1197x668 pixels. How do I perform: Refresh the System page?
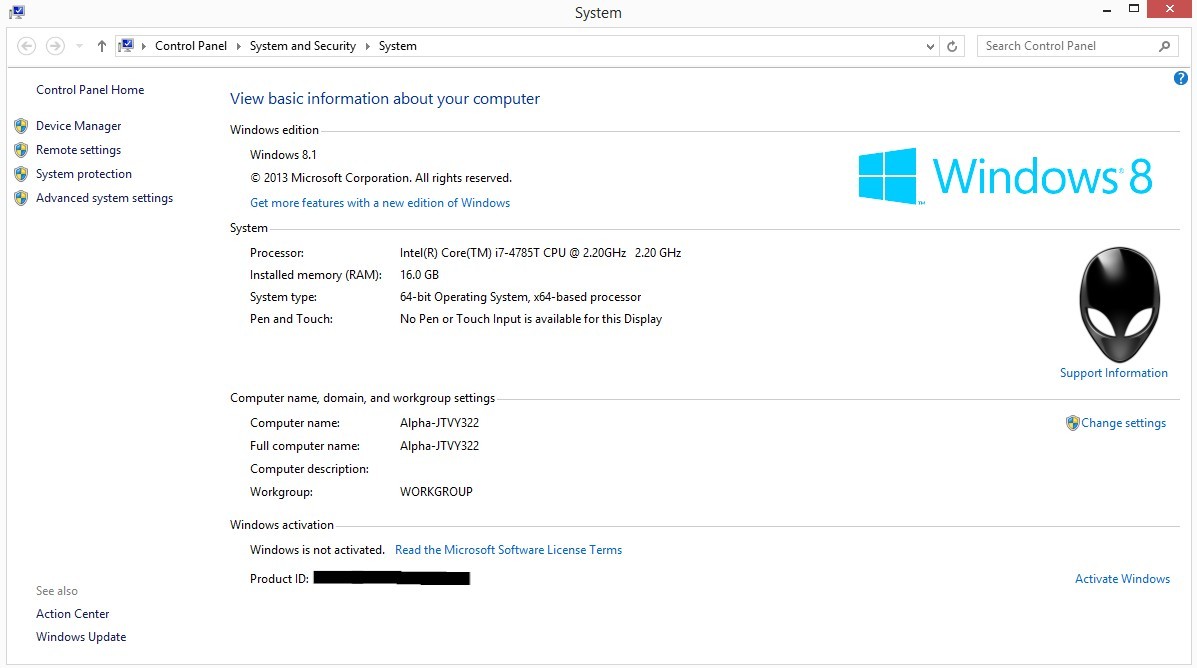[952, 47]
